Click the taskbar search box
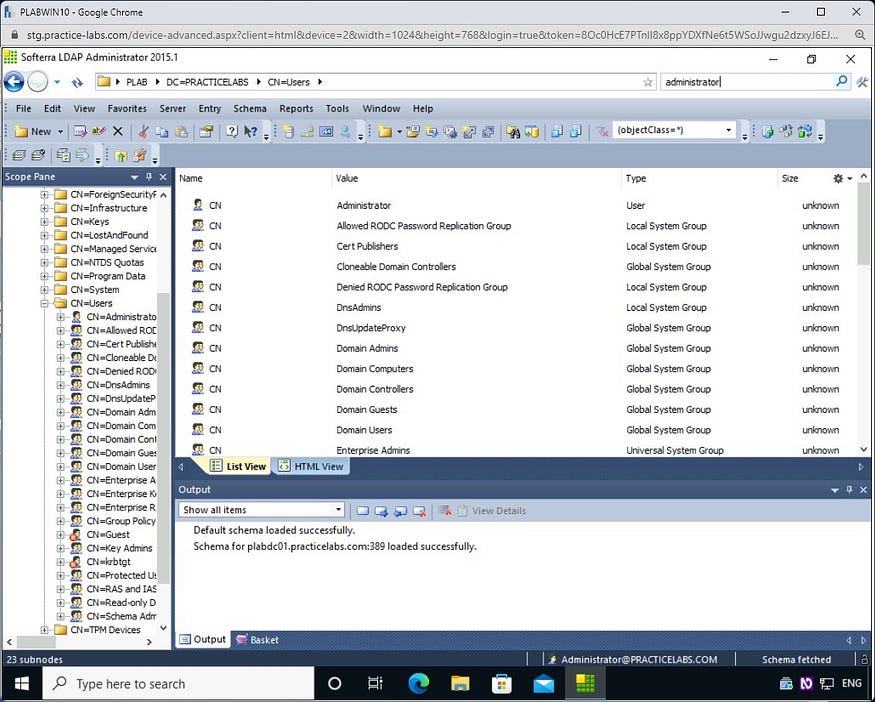 [179, 684]
